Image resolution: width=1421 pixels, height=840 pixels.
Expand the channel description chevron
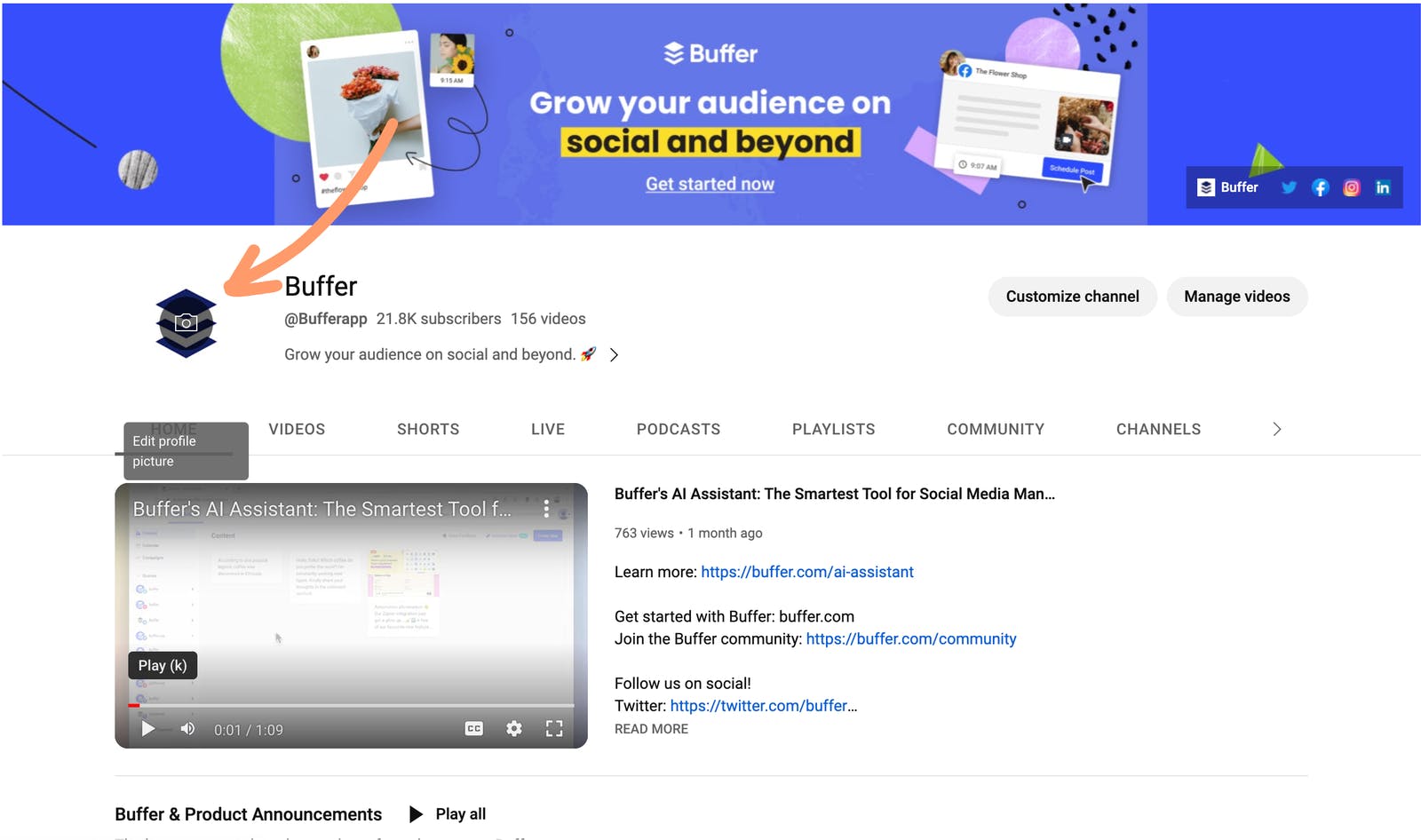pos(614,355)
